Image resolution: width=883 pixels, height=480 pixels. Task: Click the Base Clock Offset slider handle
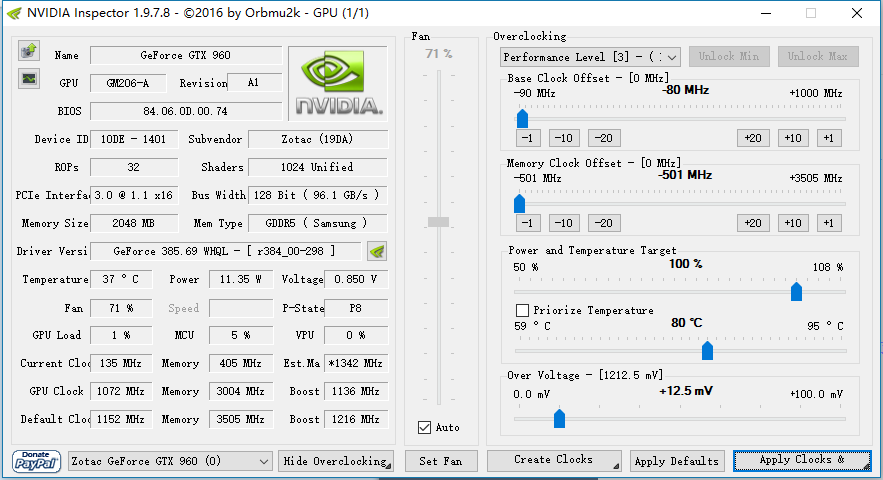[x=522, y=118]
